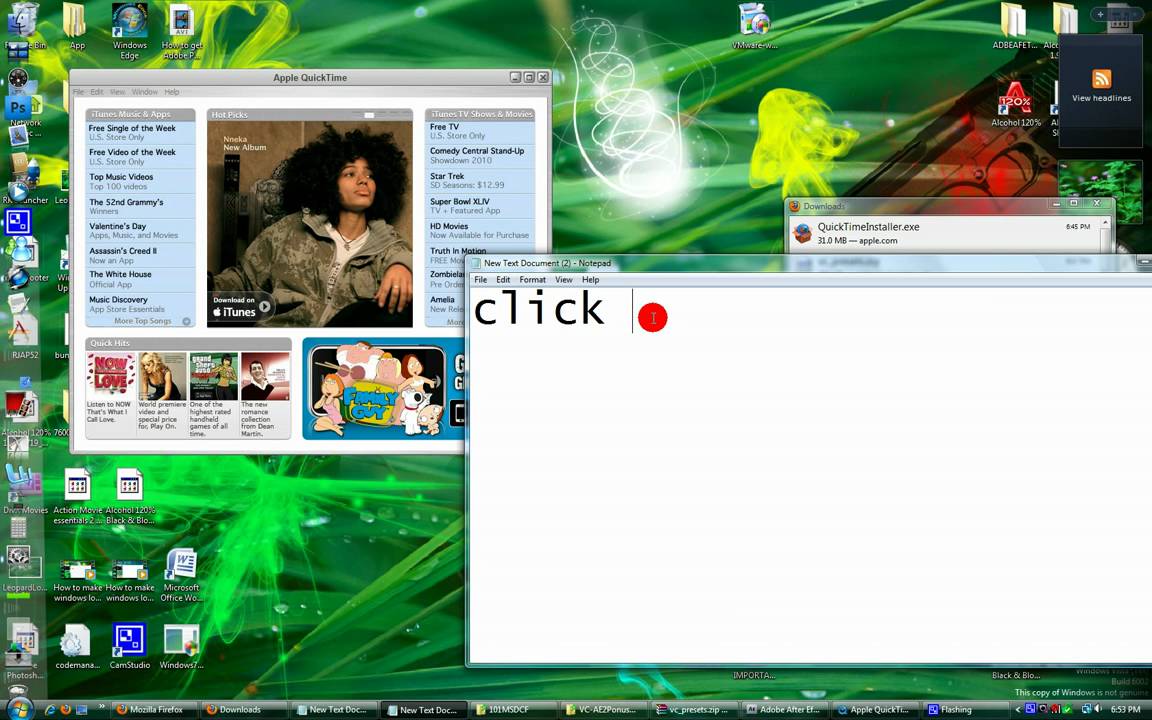This screenshot has width=1152, height=720.
Task: Switch to vc_presets.zip taskbar button
Action: click(694, 710)
